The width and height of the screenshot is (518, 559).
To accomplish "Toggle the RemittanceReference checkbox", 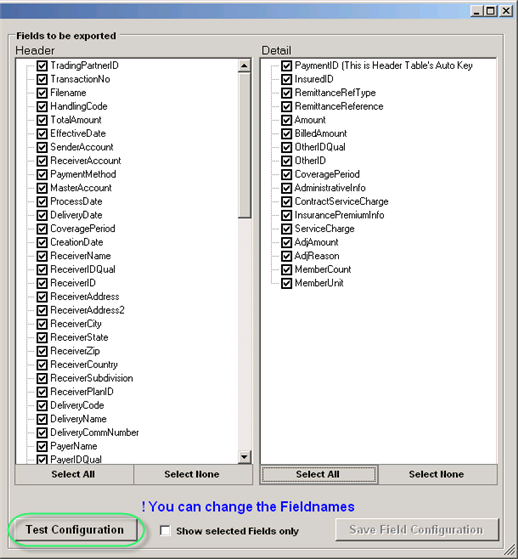I will (x=287, y=106).
